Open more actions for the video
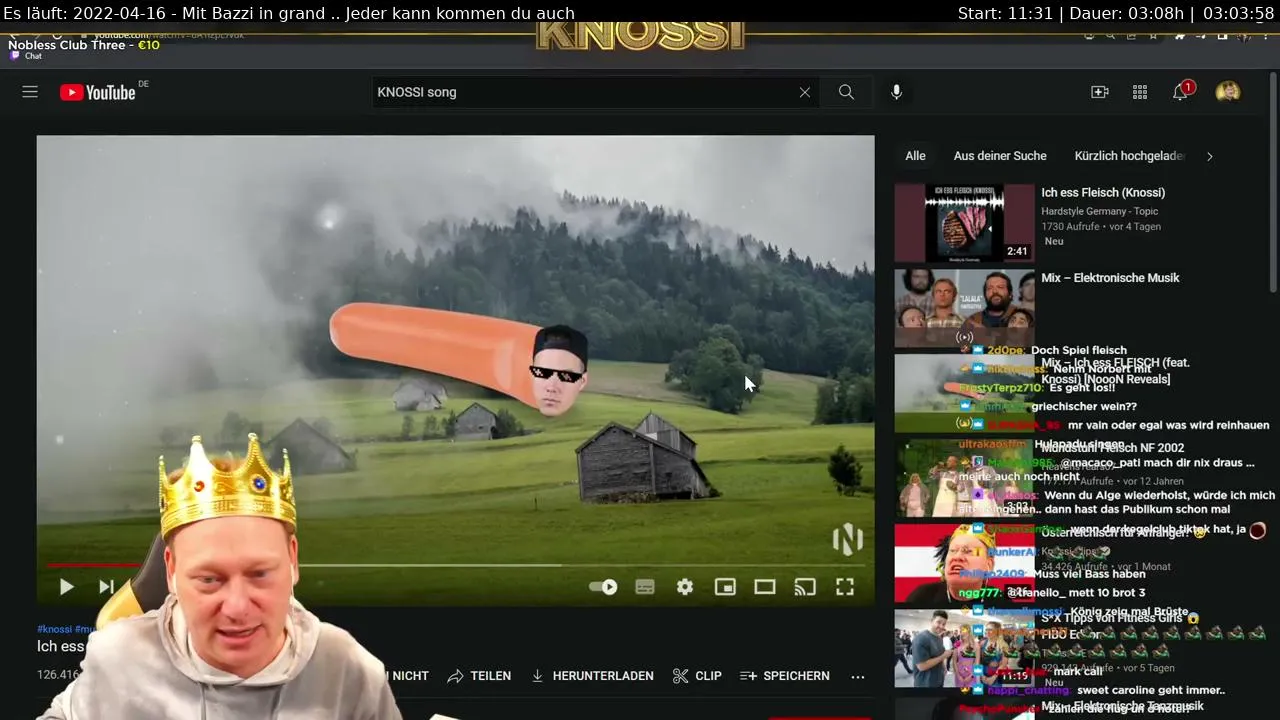The height and width of the screenshot is (720, 1280). point(858,676)
